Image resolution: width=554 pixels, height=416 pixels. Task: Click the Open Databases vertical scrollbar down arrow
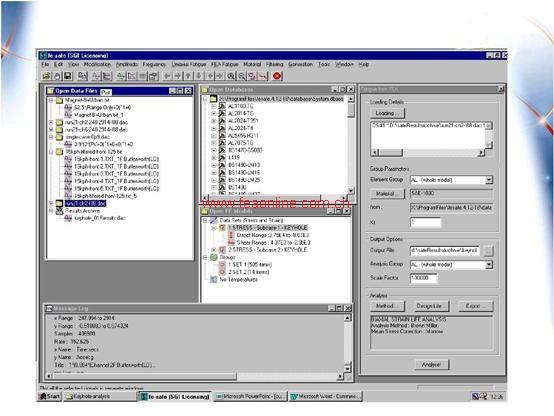pos(351,191)
